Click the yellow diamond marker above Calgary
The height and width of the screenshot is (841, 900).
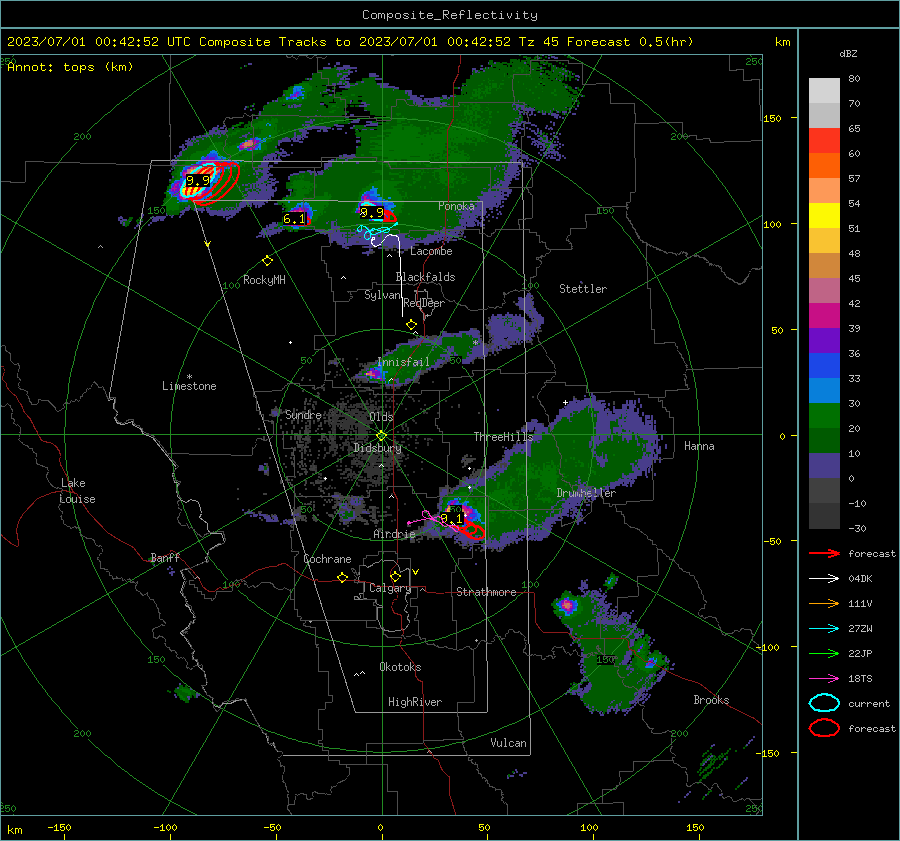tap(395, 576)
